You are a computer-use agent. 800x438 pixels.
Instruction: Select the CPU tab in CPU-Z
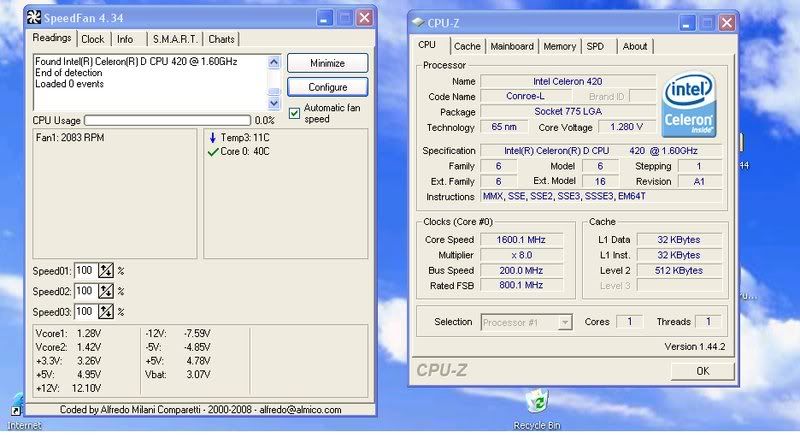point(427,45)
